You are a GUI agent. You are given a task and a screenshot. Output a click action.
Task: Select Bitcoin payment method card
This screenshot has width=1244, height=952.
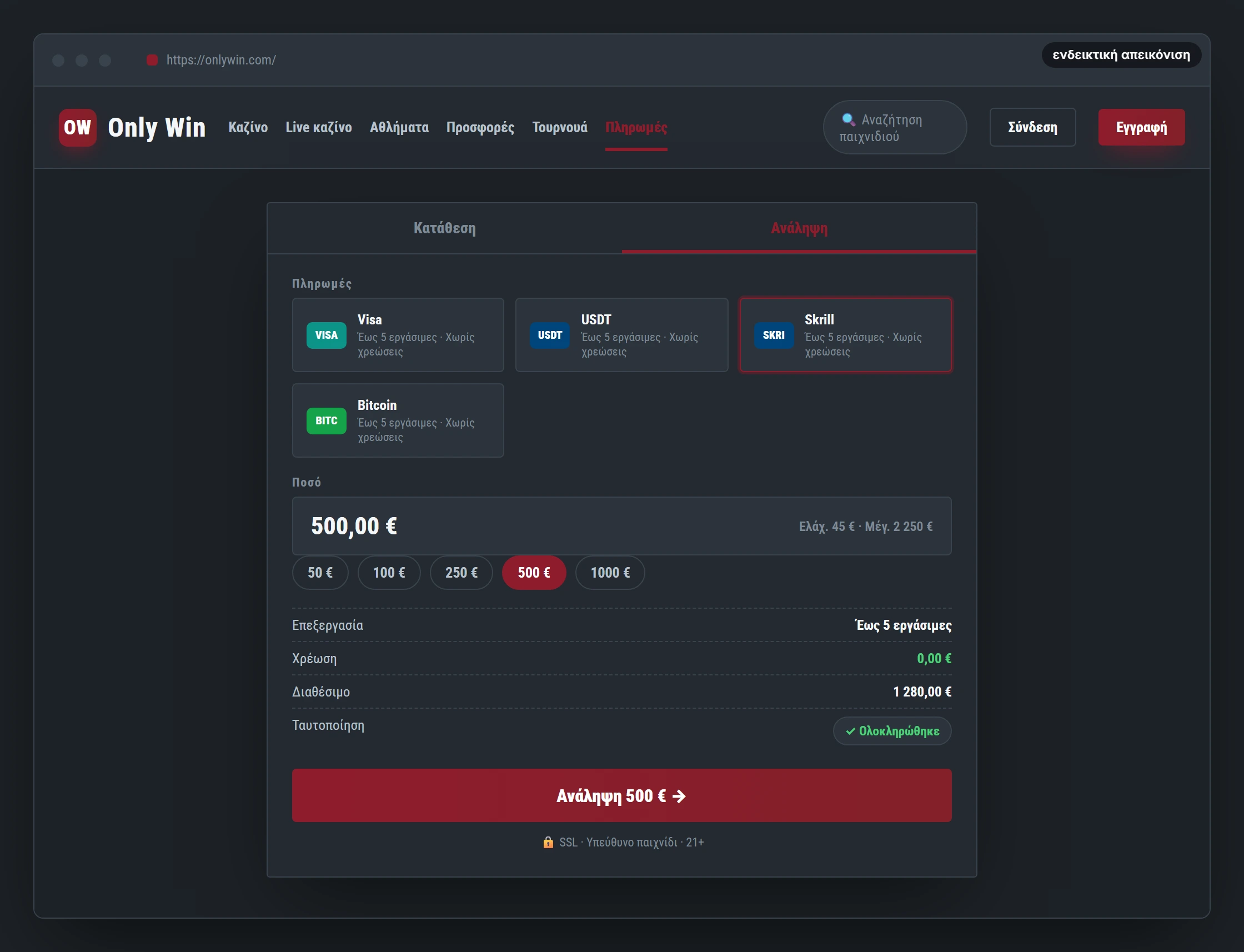[398, 420]
